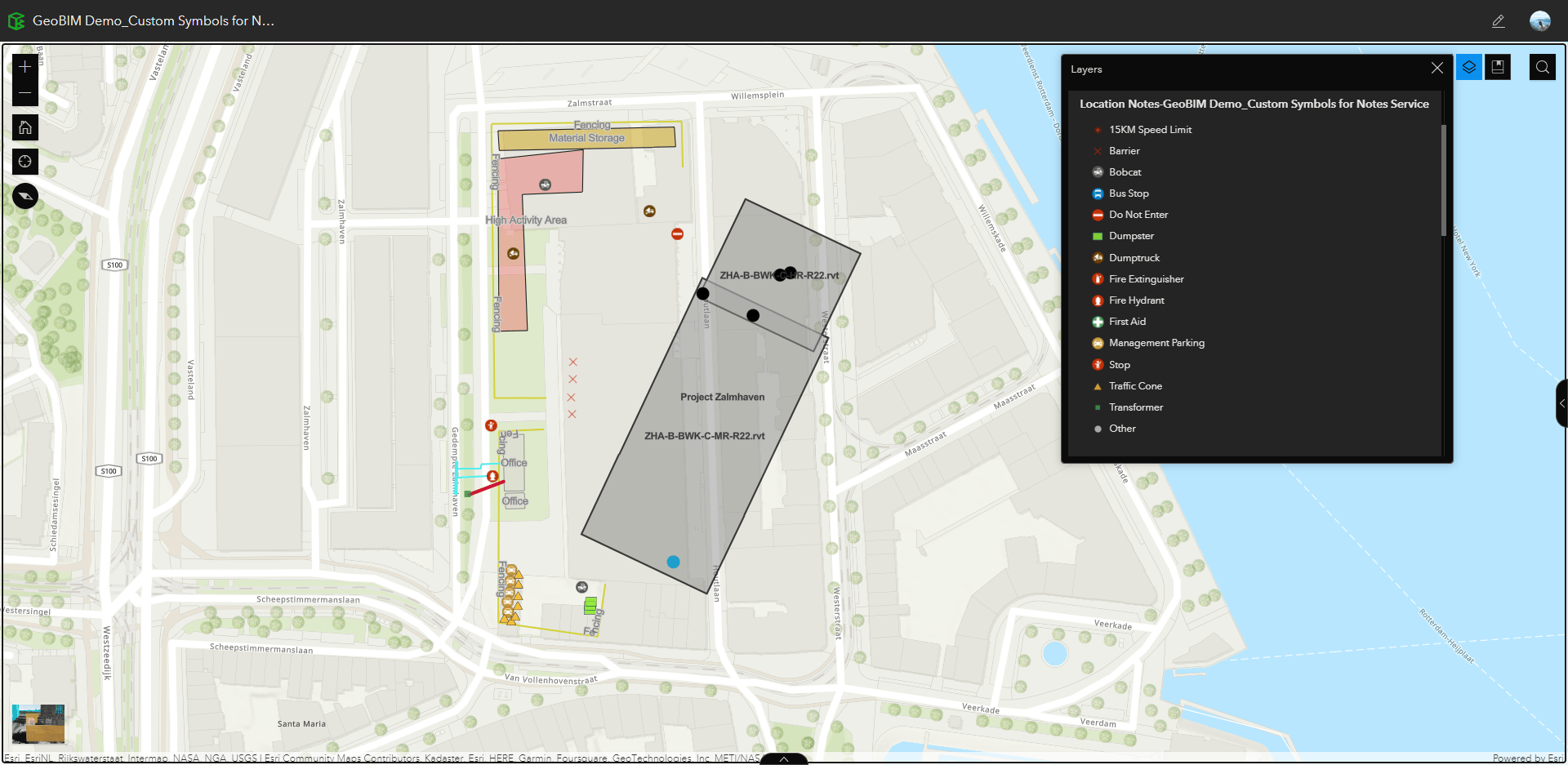Click the edit pencil icon in the header

(1499, 20)
